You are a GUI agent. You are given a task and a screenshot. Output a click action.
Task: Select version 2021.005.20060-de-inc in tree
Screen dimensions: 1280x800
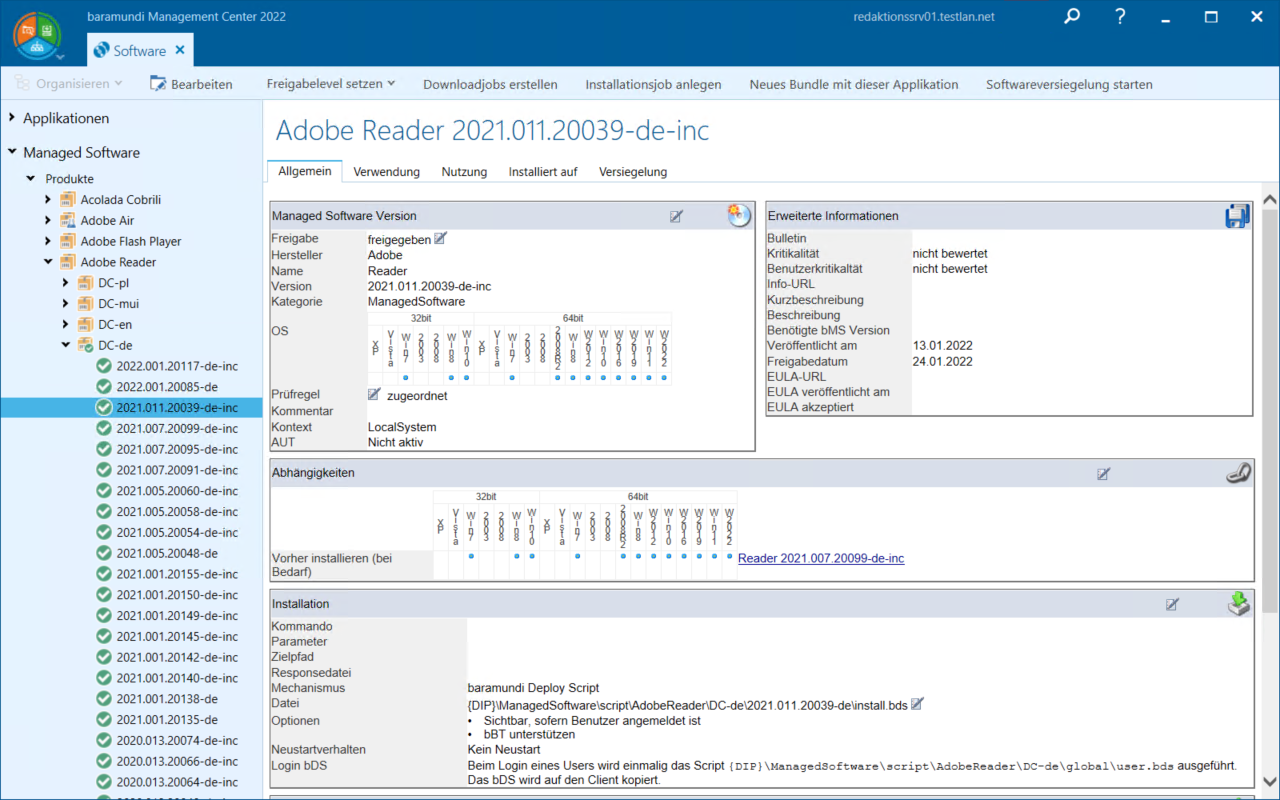(177, 491)
